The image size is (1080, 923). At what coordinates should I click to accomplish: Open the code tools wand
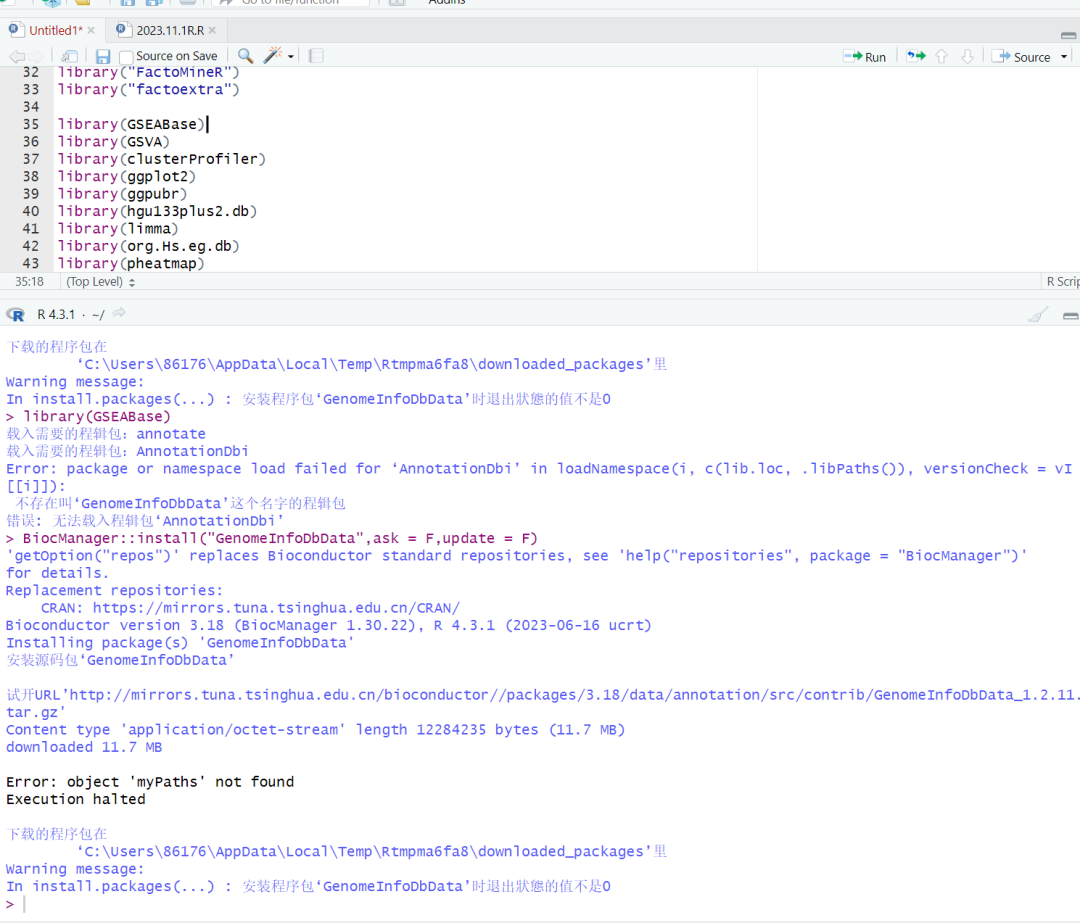click(273, 55)
